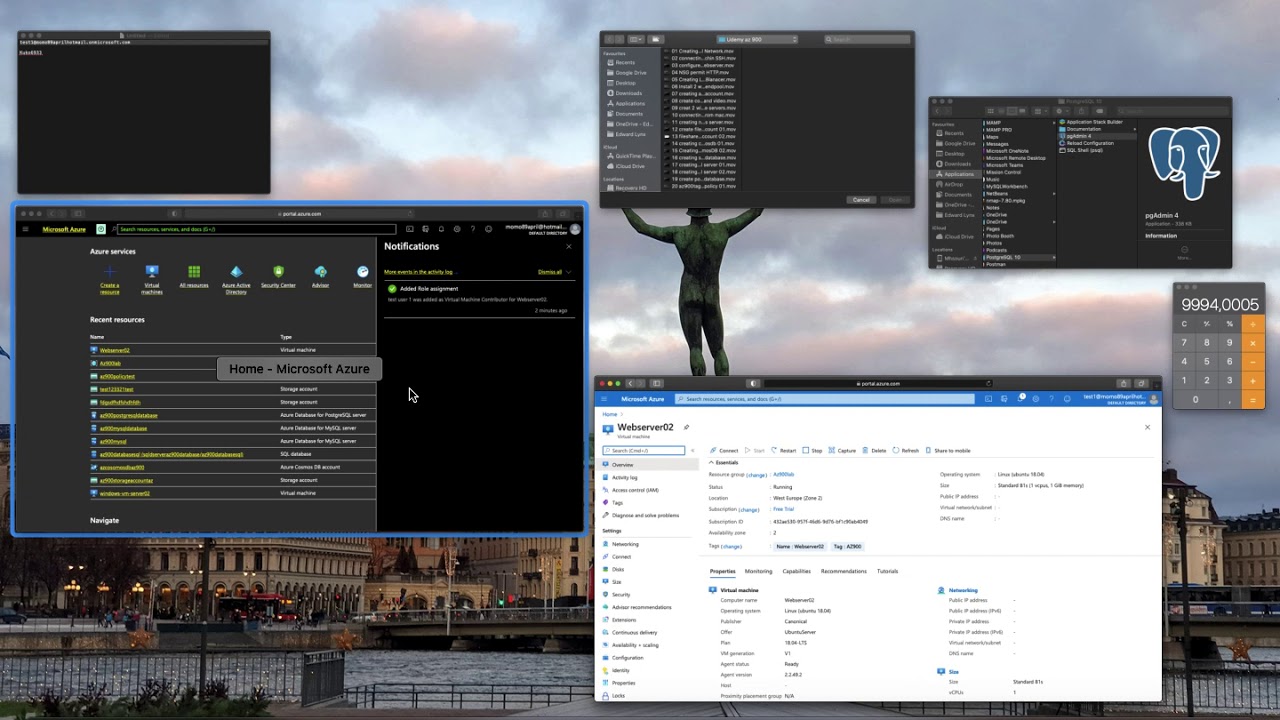Collapse the Webserver02 left menu with the chevron
Screen dimensions: 1280x720
point(692,451)
